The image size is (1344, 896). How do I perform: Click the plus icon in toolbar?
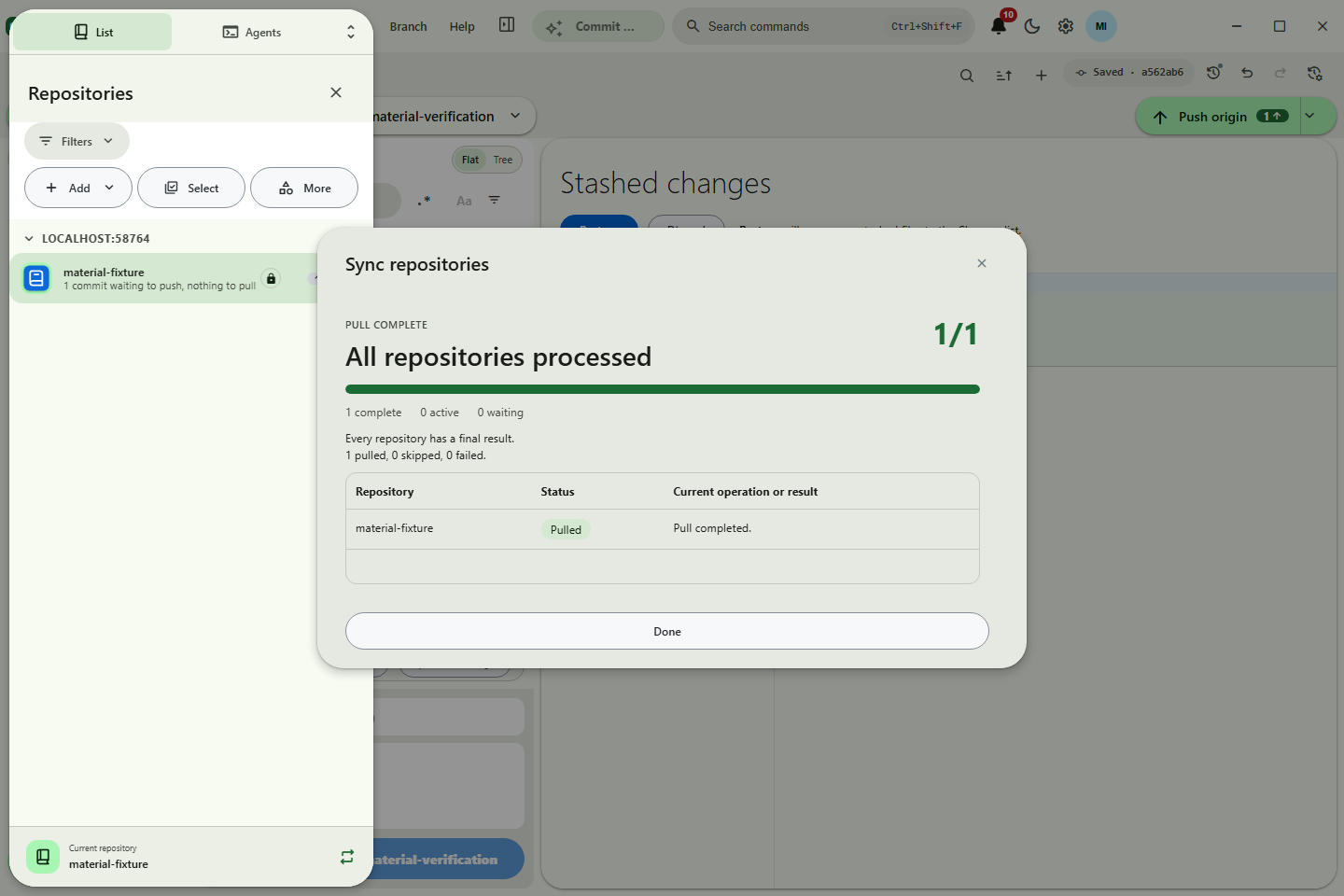[1042, 76]
